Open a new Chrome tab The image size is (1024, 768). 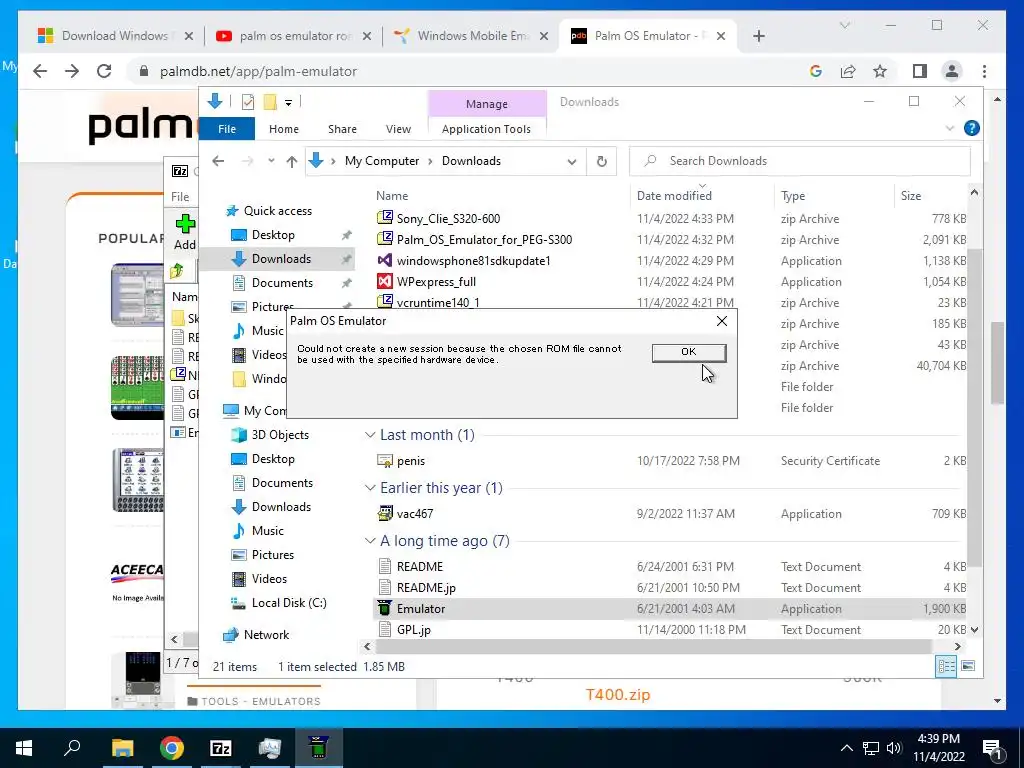[x=758, y=36]
